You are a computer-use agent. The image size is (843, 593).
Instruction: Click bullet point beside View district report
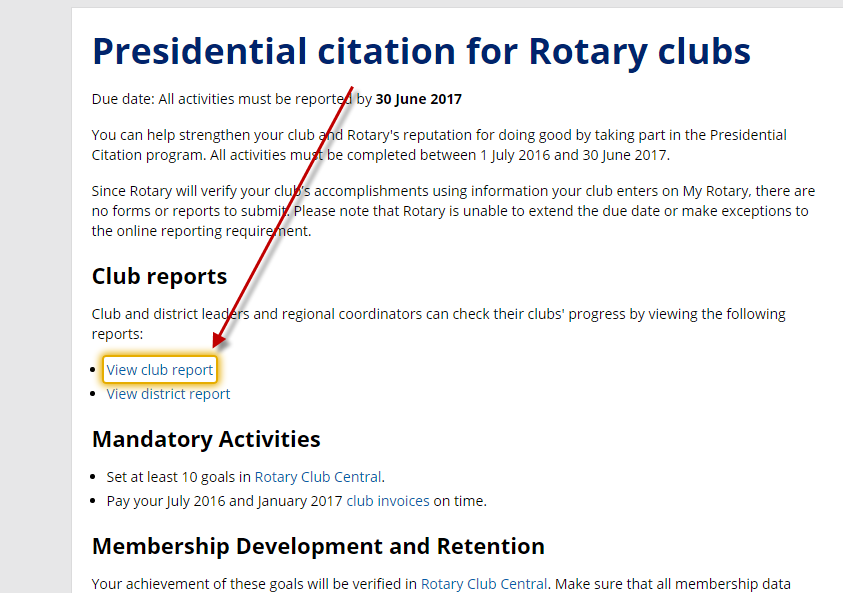click(96, 394)
